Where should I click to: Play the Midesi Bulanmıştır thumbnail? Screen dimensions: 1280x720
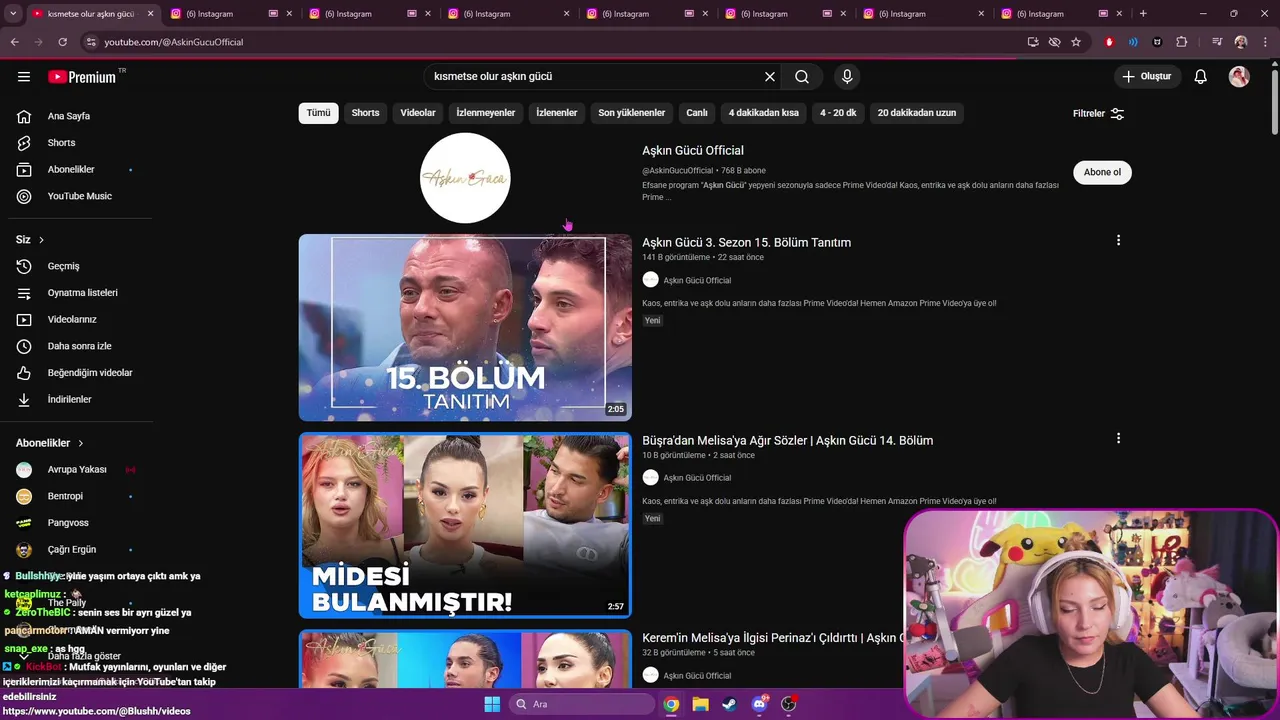click(465, 525)
